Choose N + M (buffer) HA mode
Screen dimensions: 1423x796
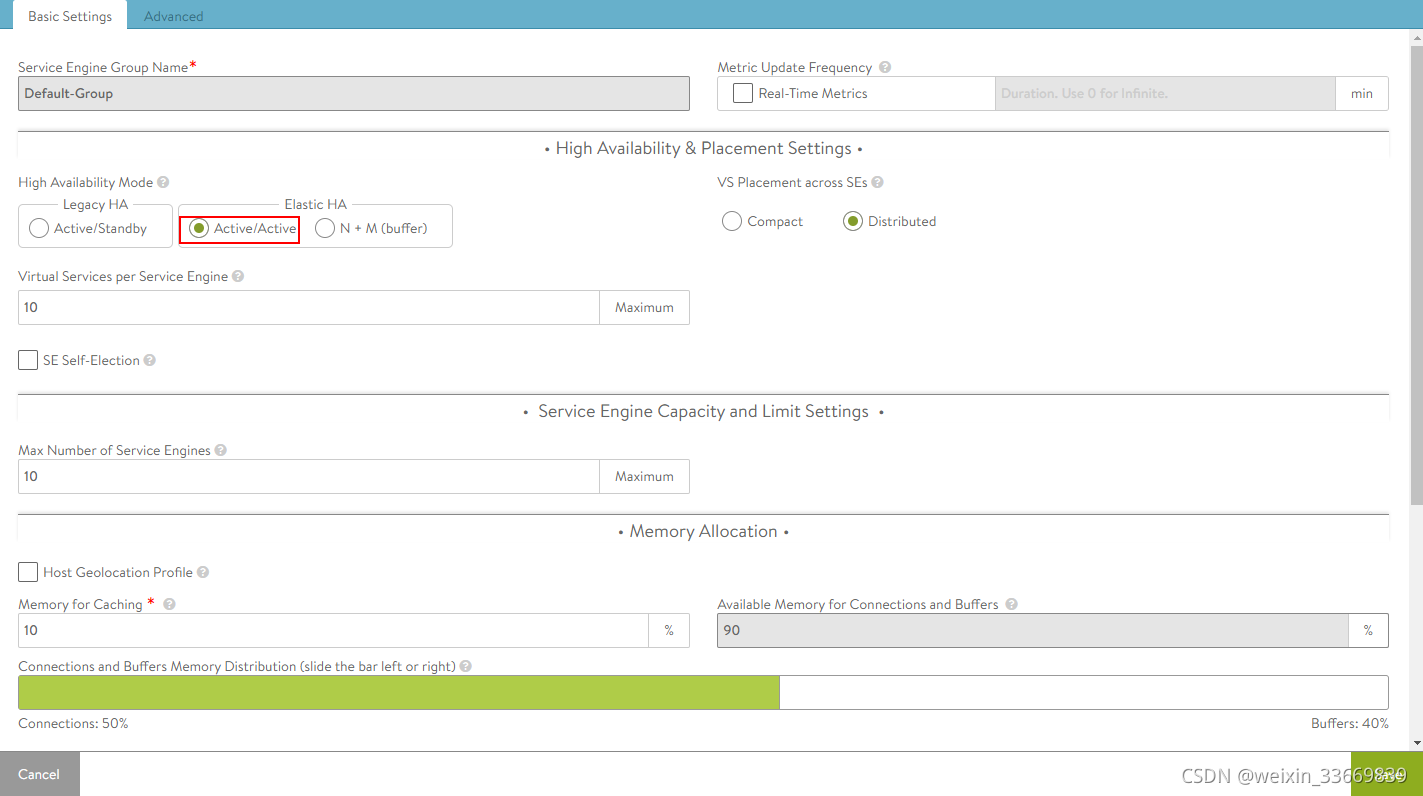tap(325, 229)
